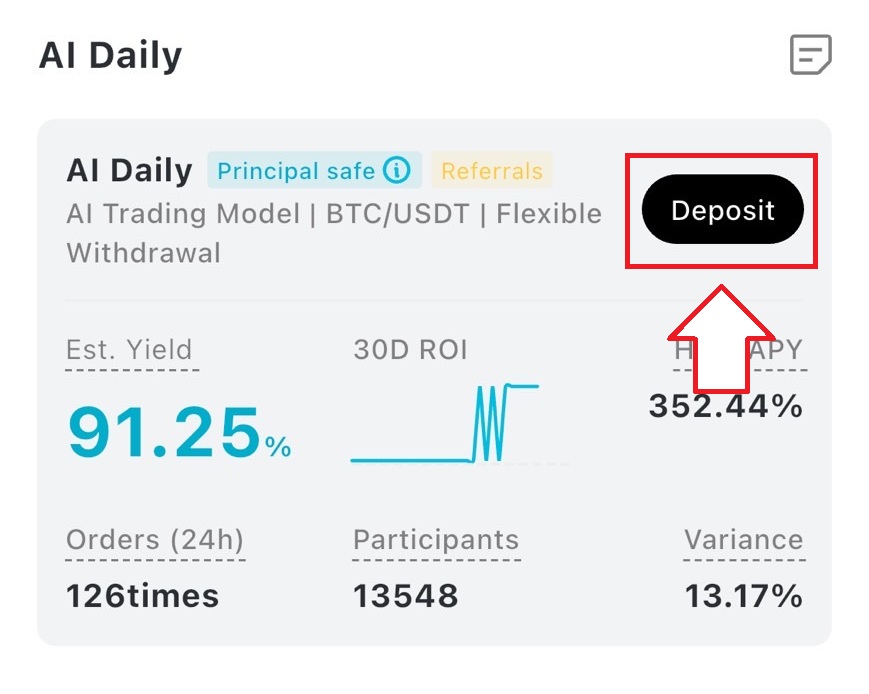This screenshot has width=869, height=694.
Task: Tap the 30D ROI label
Action: click(x=410, y=350)
